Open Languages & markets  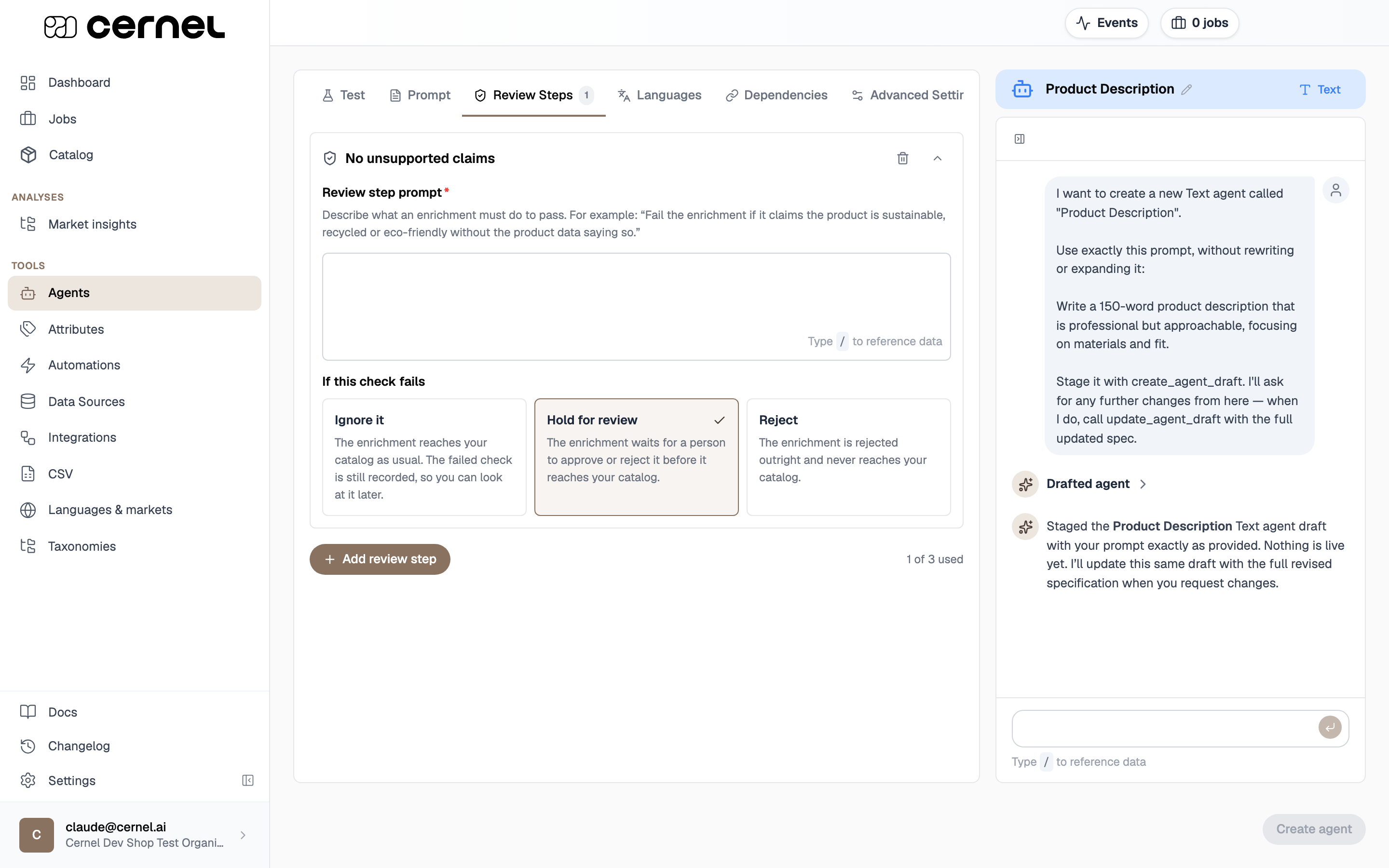134,510
